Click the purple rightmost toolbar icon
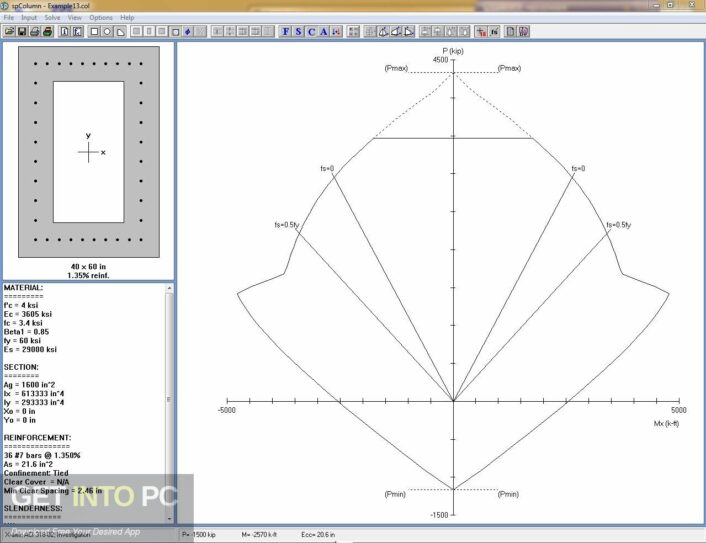The height and width of the screenshot is (543, 706). (x=524, y=32)
